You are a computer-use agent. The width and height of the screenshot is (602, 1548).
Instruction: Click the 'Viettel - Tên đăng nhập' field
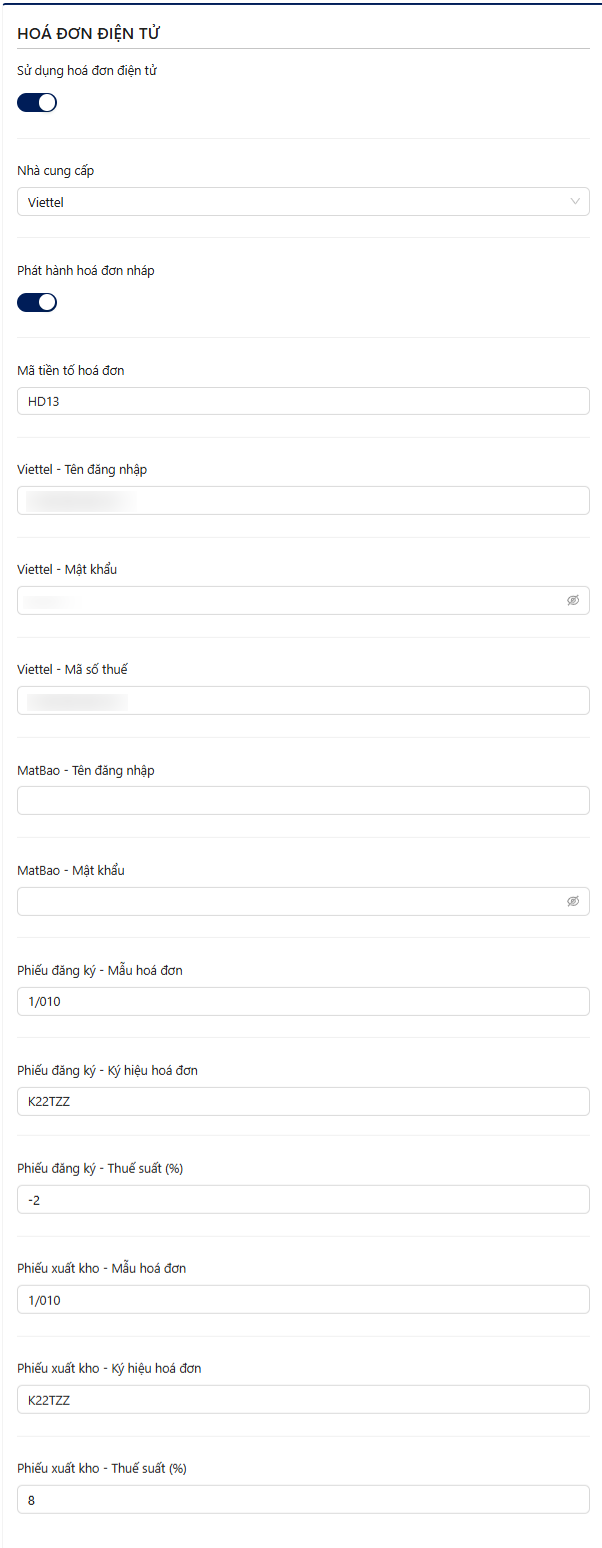[303, 501]
